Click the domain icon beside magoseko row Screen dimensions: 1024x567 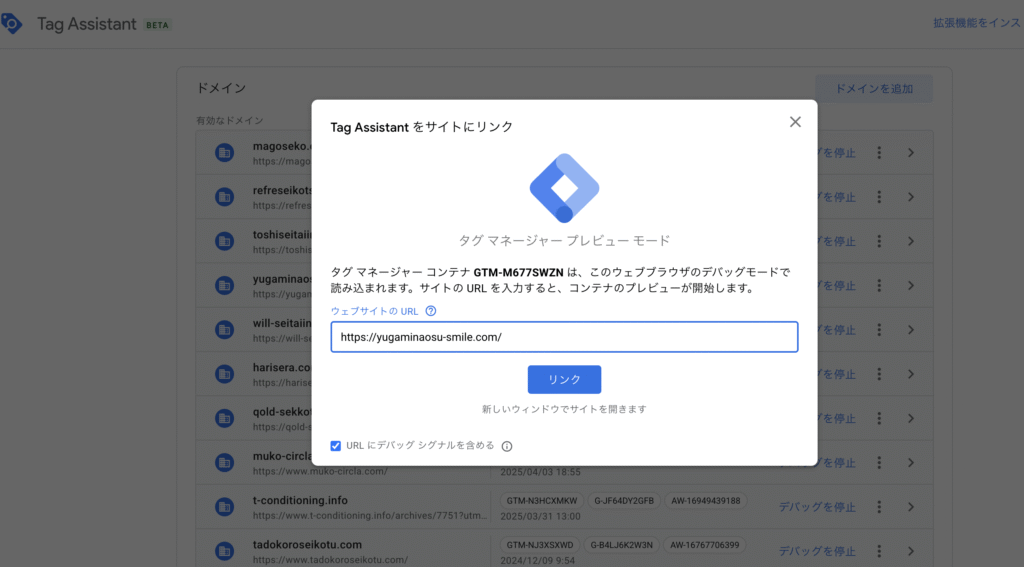225,153
